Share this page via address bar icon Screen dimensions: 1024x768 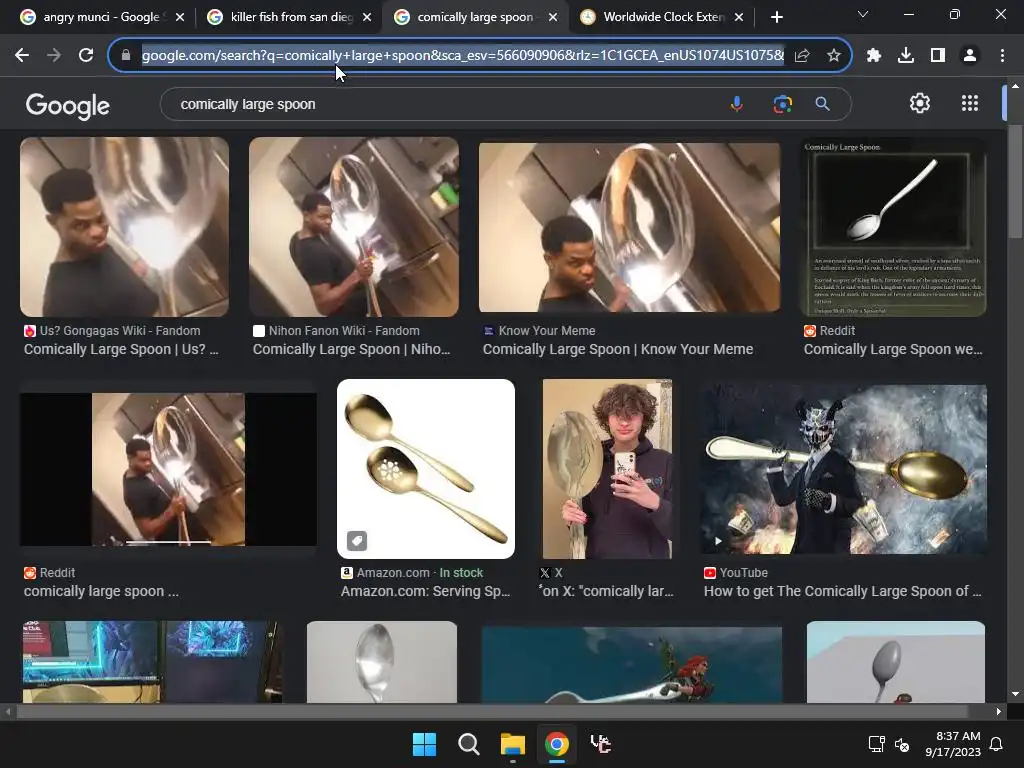click(x=802, y=56)
